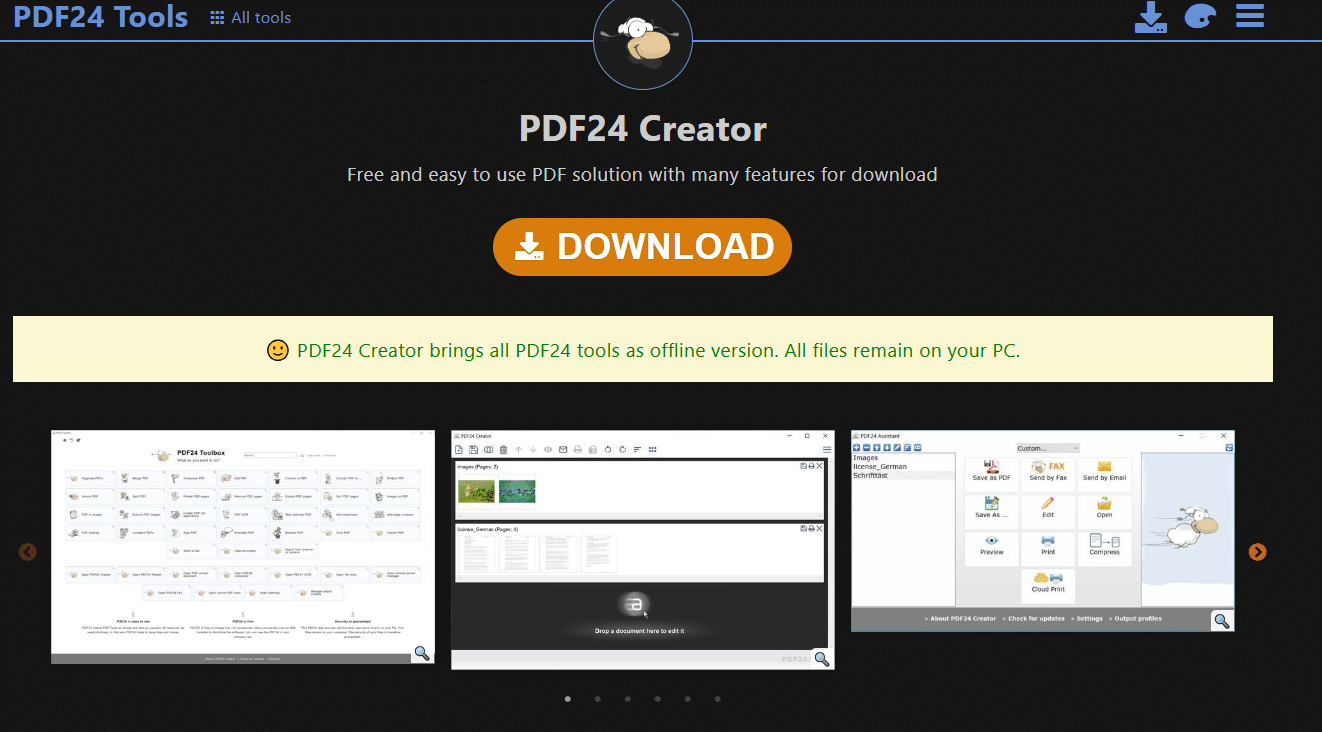Screen dimensions: 1322x732
Task: Click the magnifier on the Creator screenshot
Action: [x=822, y=658]
